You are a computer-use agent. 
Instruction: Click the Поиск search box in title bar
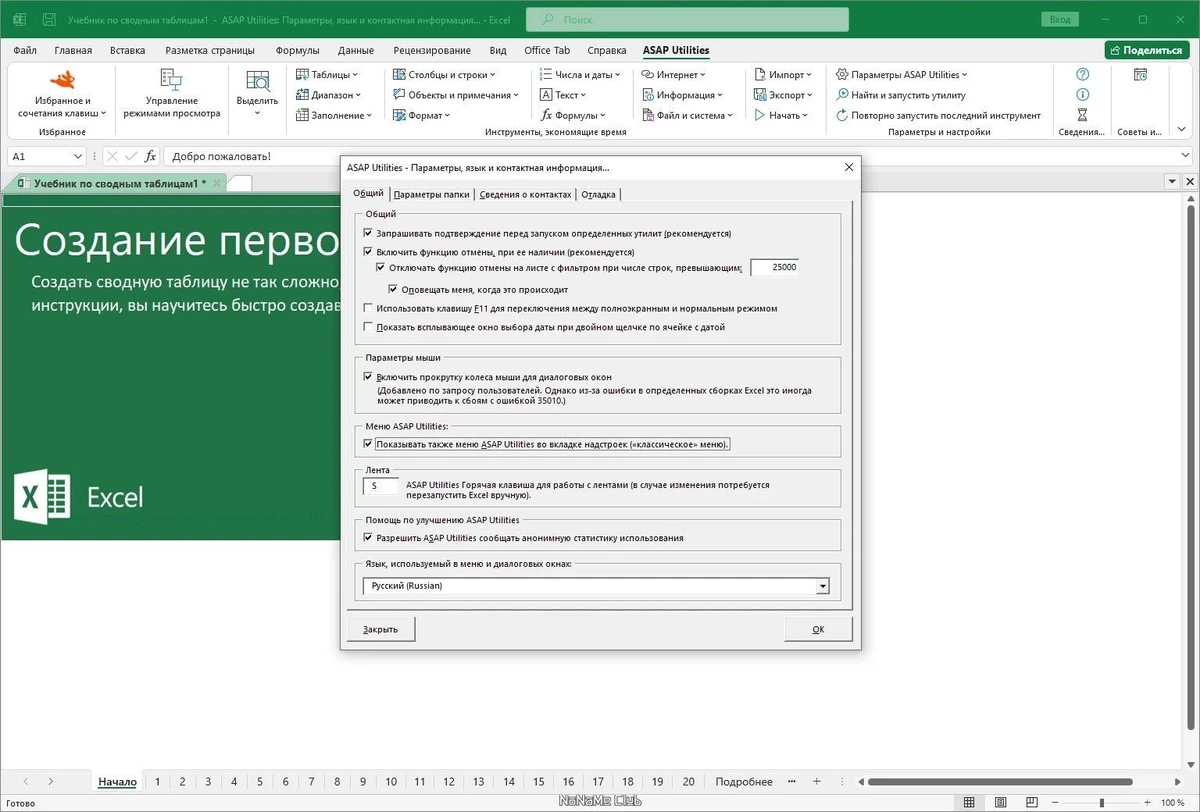[x=687, y=19]
